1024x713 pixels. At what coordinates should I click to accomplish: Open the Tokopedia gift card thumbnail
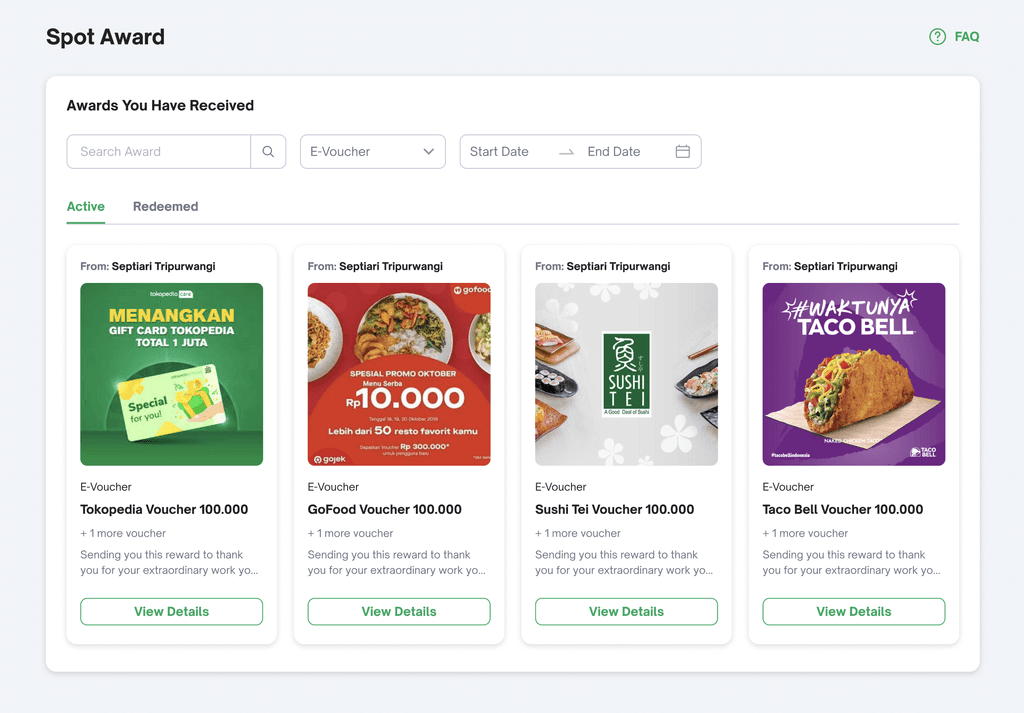tap(171, 374)
